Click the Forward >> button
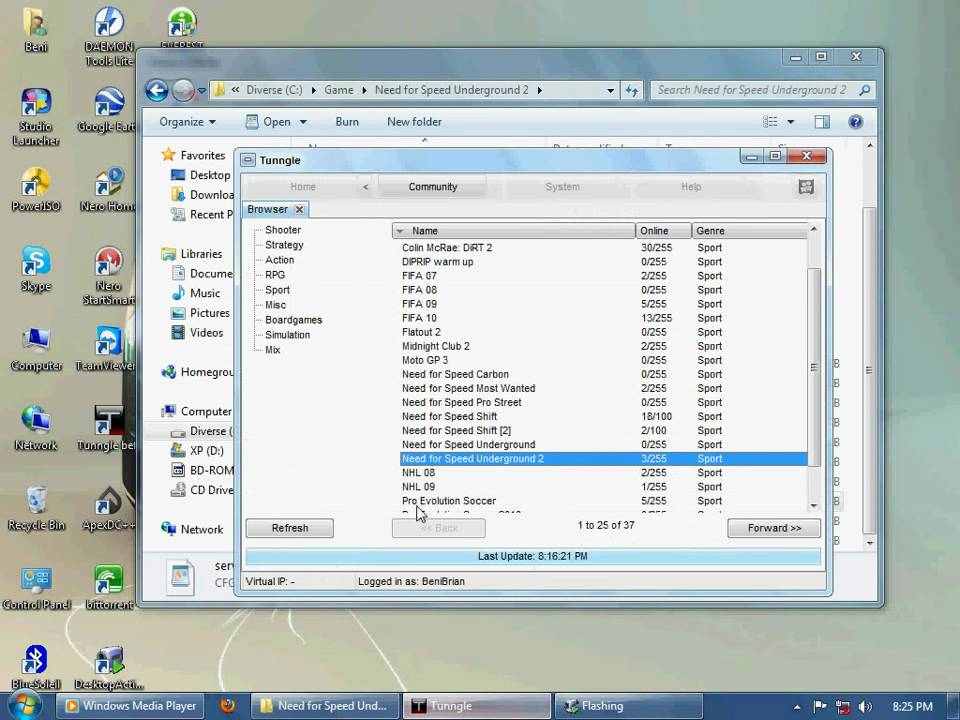 pos(774,528)
